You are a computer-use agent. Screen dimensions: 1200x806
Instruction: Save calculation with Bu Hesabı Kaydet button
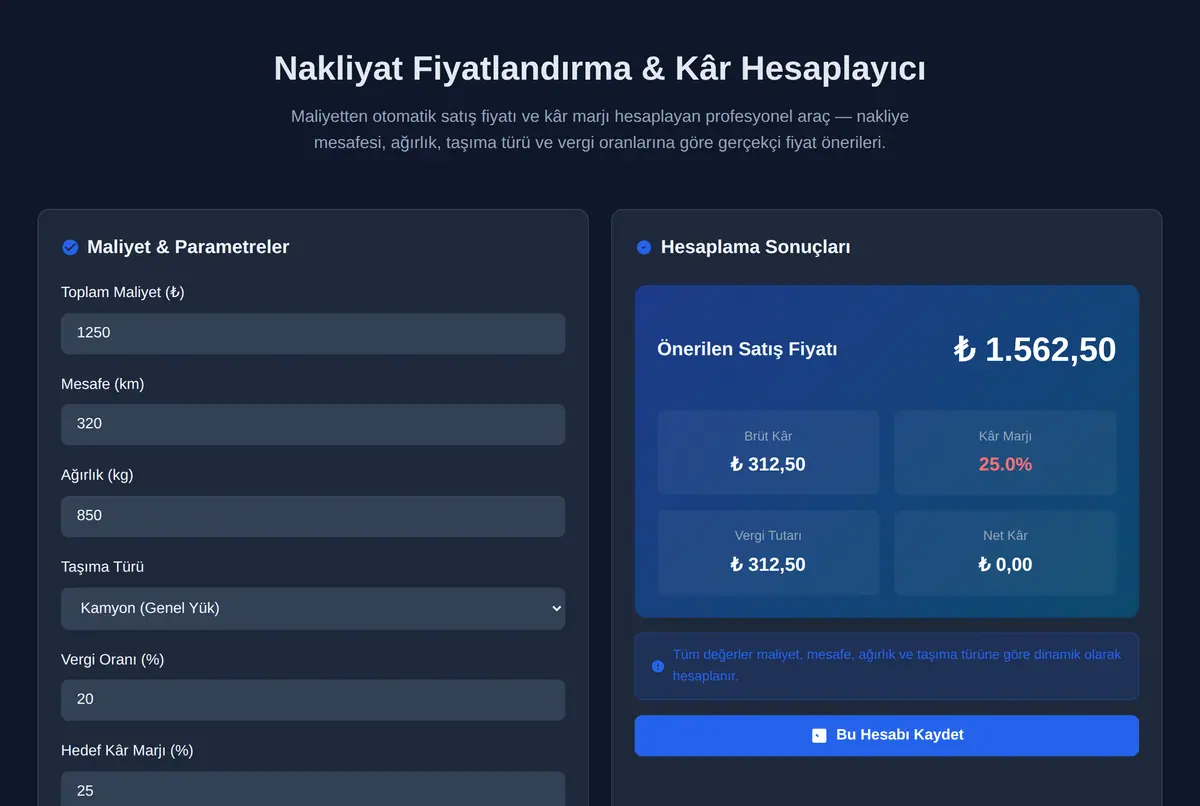point(887,735)
